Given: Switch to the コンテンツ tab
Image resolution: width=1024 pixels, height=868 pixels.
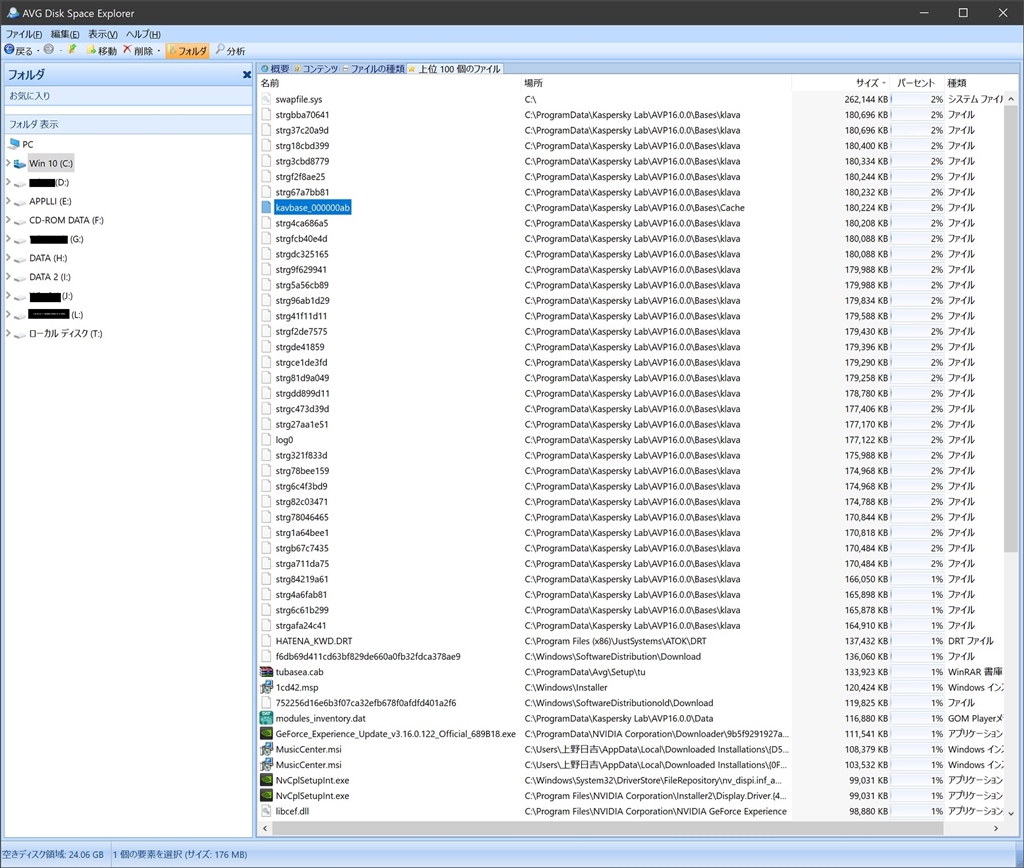Looking at the screenshot, I should [315, 69].
